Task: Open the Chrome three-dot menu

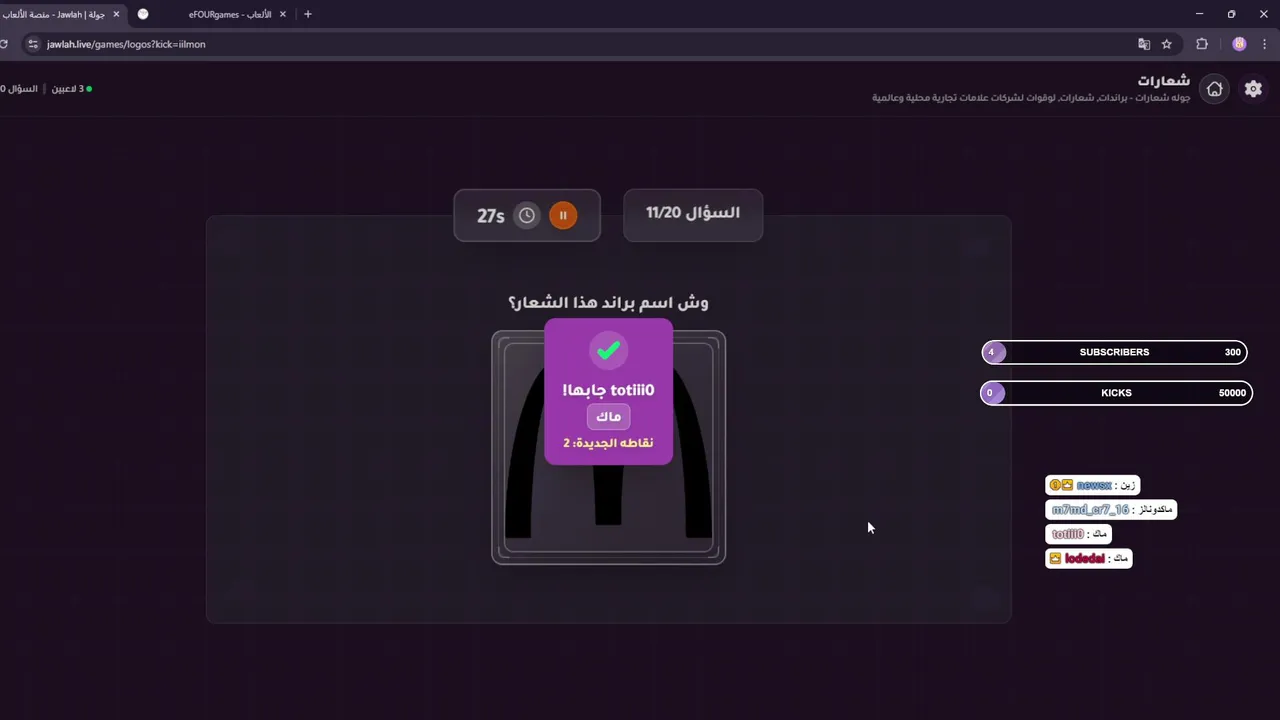Action: coord(1265,44)
